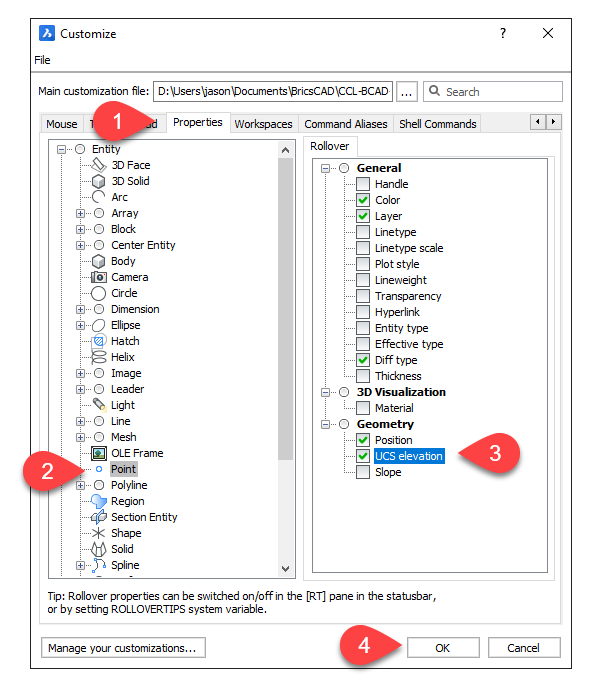This screenshot has width=592, height=698.
Task: Enable the Linetype scale checkbox
Action: [363, 248]
